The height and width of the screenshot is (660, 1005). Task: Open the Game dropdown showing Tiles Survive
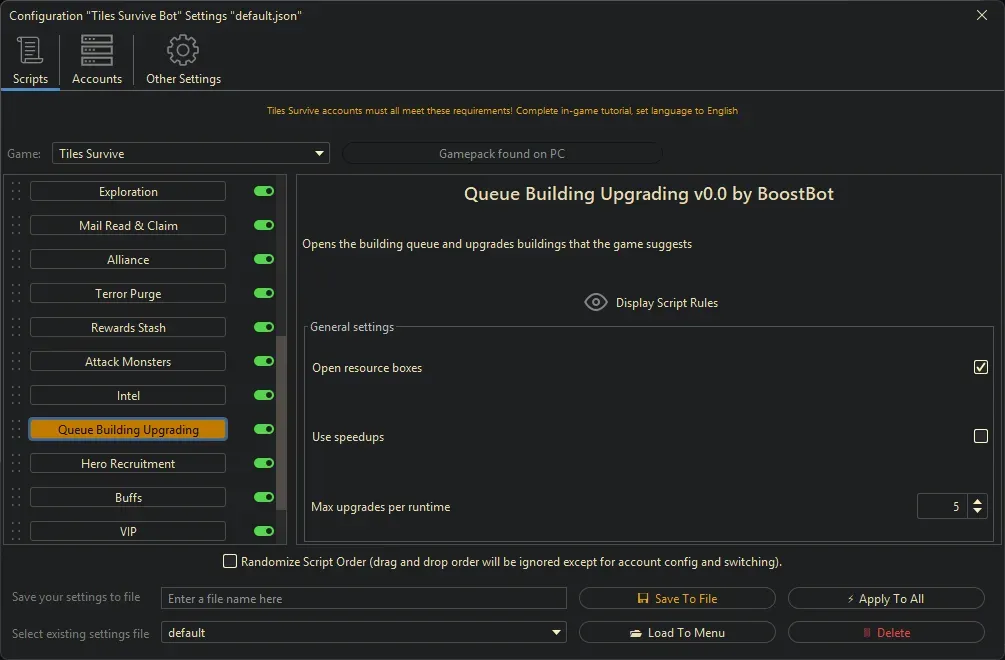tap(190, 154)
